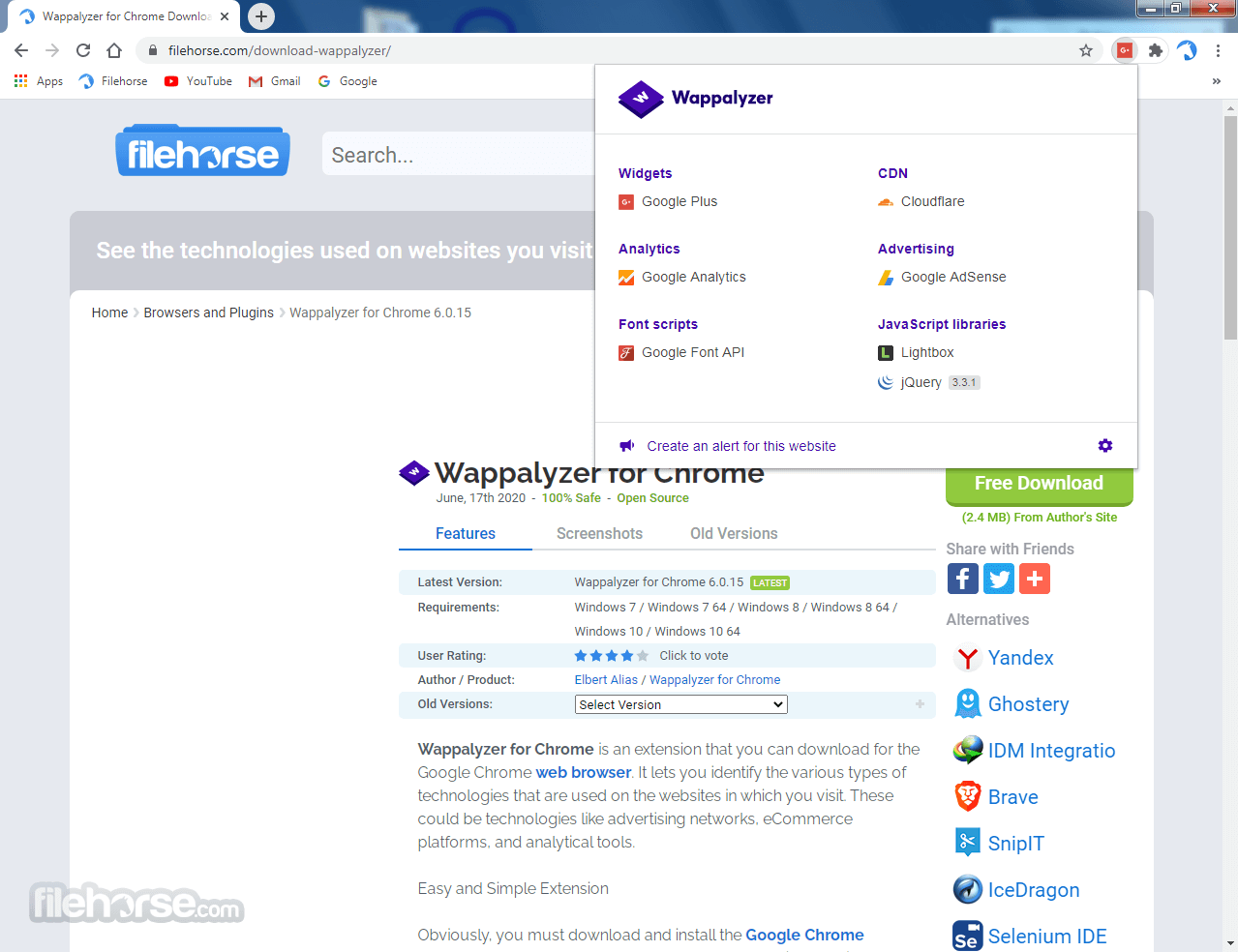Expand the Old Versions plus sign
The width and height of the screenshot is (1238, 952).
920,704
